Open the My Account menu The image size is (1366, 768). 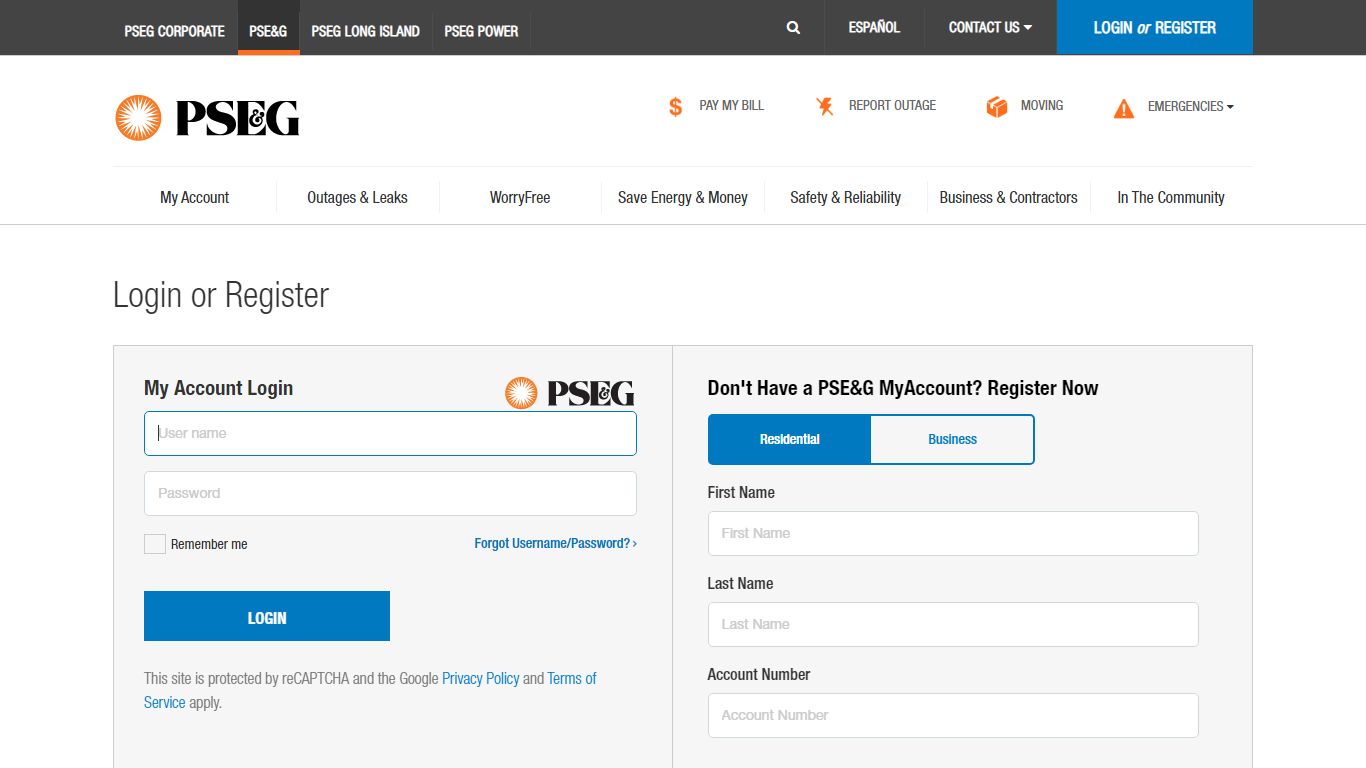pyautogui.click(x=195, y=197)
